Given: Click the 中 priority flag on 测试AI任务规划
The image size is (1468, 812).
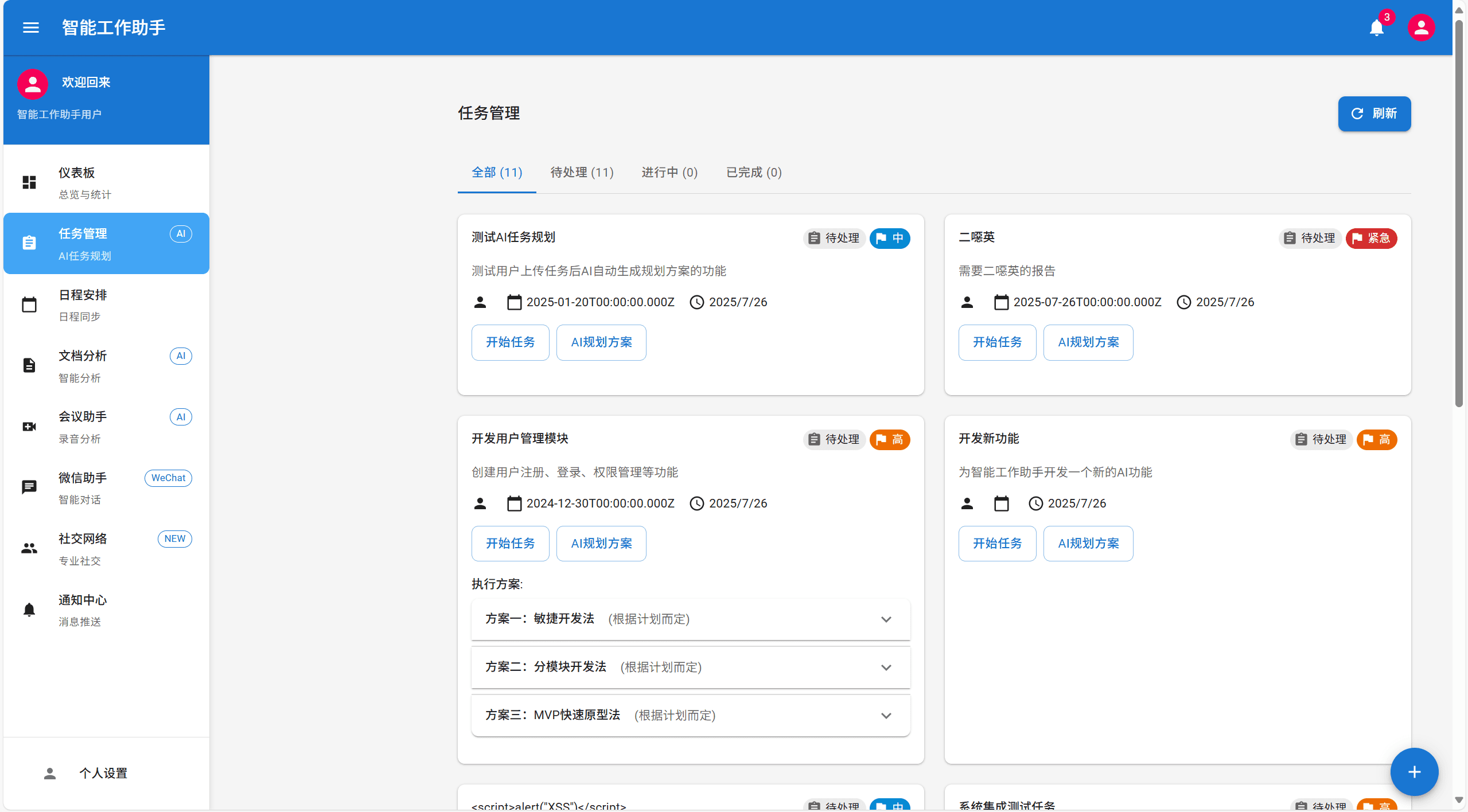Looking at the screenshot, I should click(x=890, y=239).
